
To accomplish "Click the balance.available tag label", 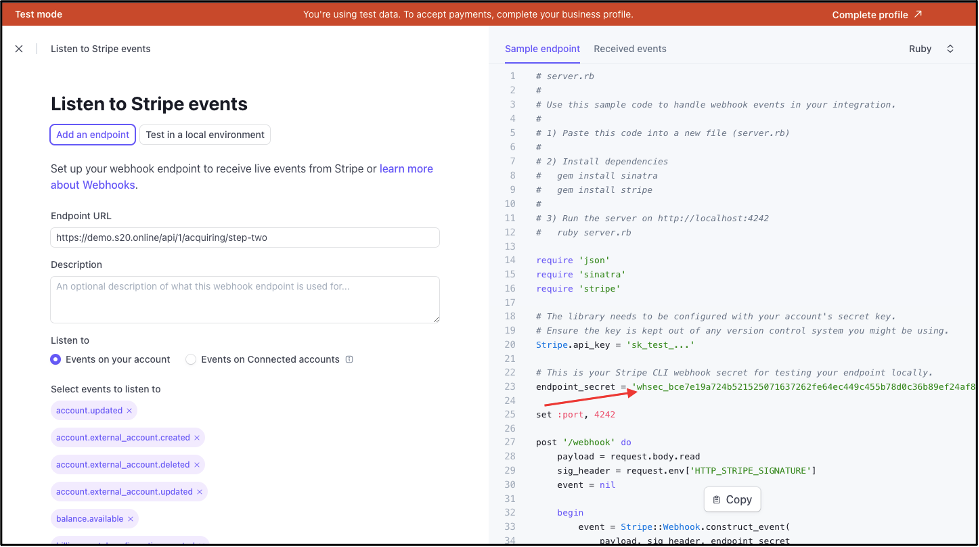I will [89, 519].
